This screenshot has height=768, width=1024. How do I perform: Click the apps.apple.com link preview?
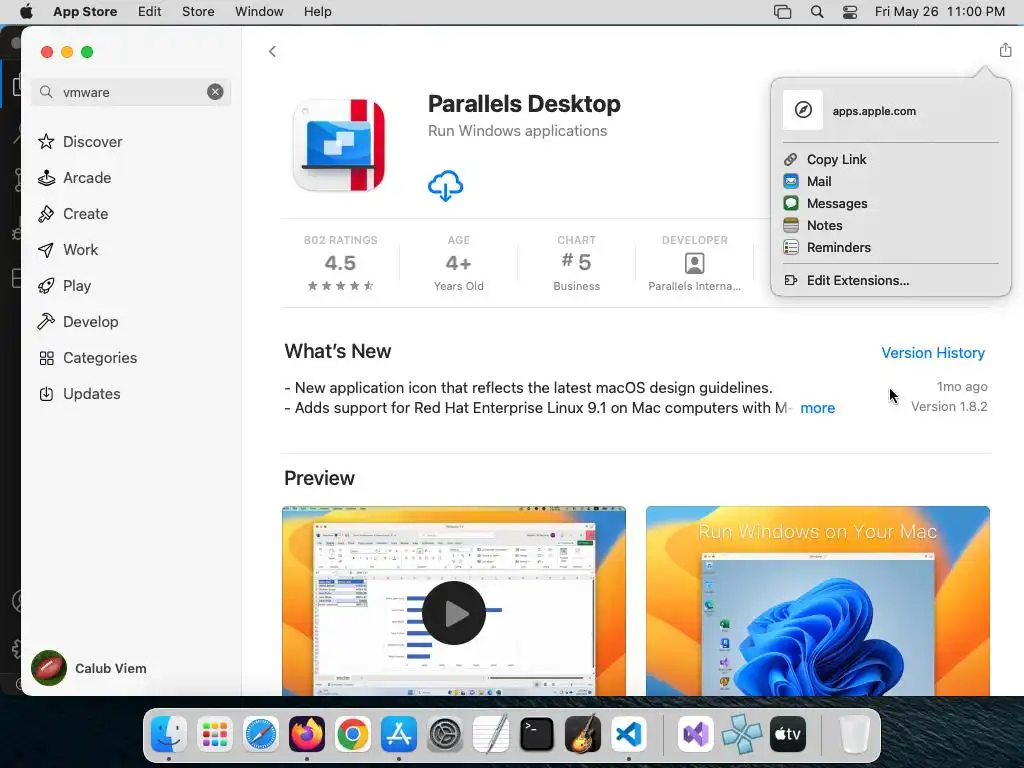tap(891, 110)
